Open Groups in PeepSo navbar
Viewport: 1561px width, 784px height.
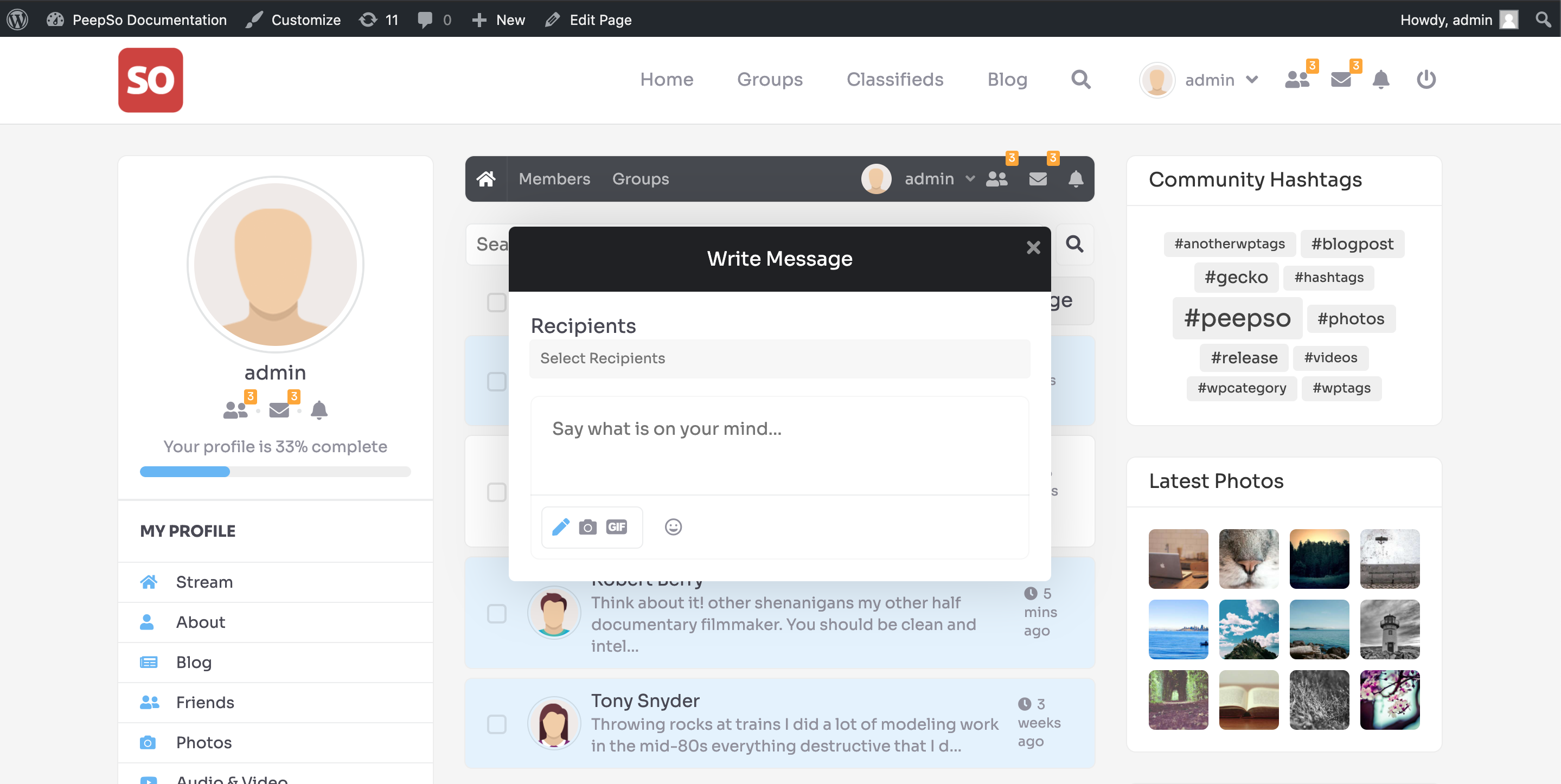coord(640,179)
